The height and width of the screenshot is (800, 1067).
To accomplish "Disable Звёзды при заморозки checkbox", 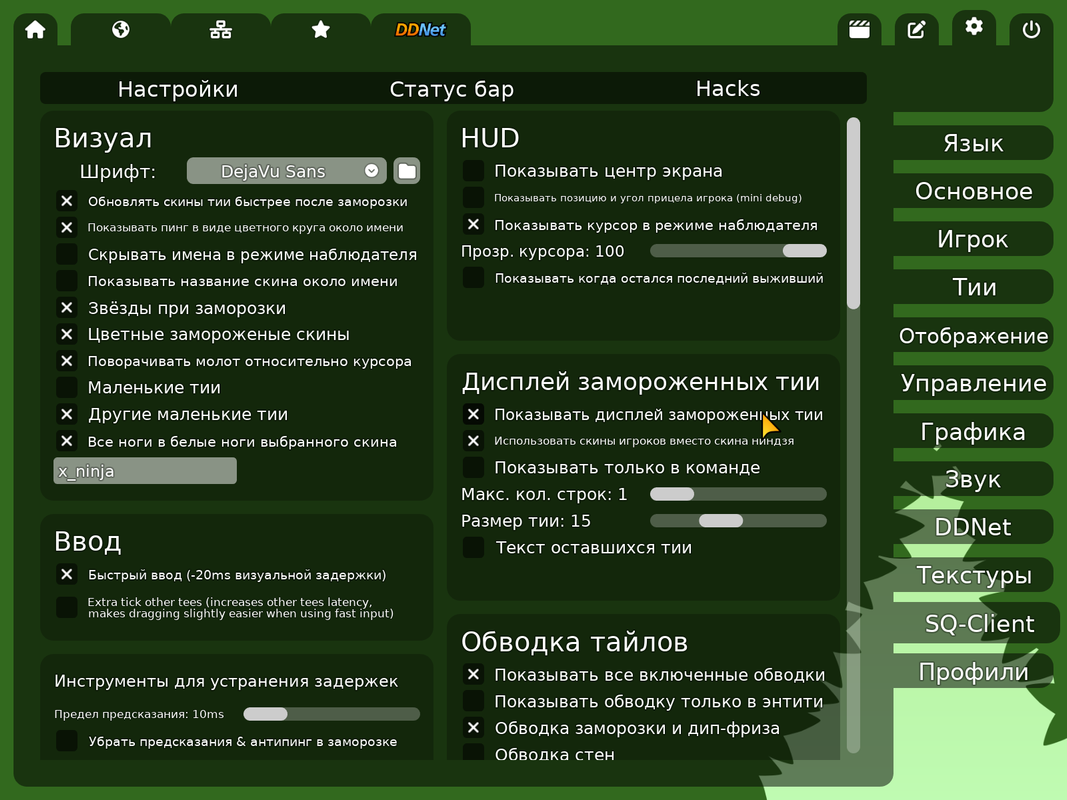I will pos(67,307).
